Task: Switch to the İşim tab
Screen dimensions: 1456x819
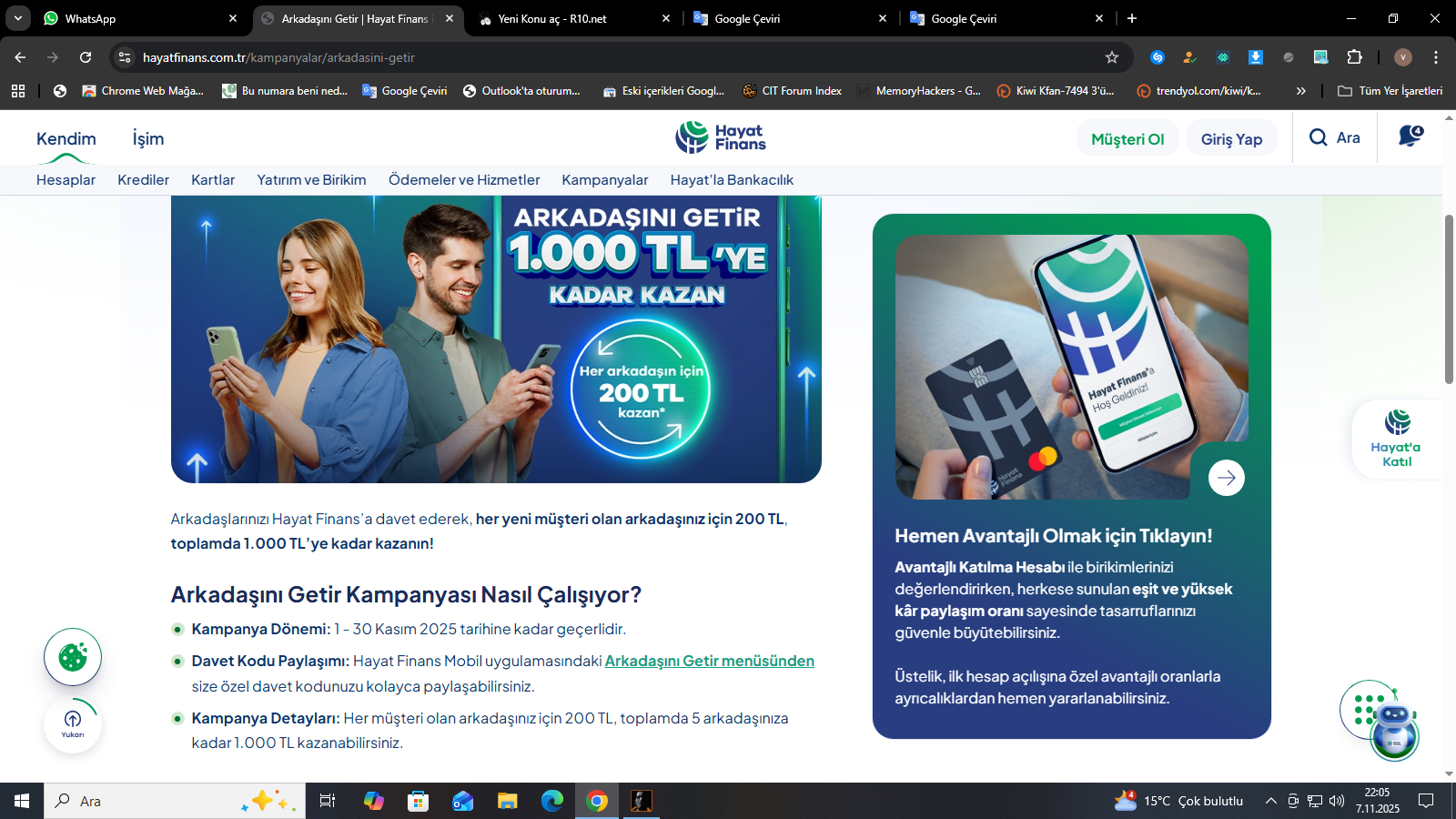Action: pos(148,138)
